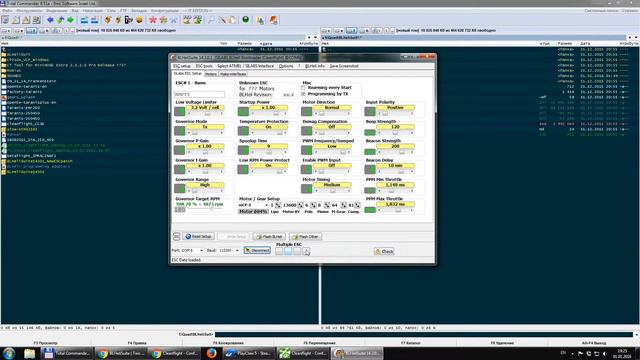The image size is (640, 360).
Task: Click the Flash Other button
Action: click(305, 236)
